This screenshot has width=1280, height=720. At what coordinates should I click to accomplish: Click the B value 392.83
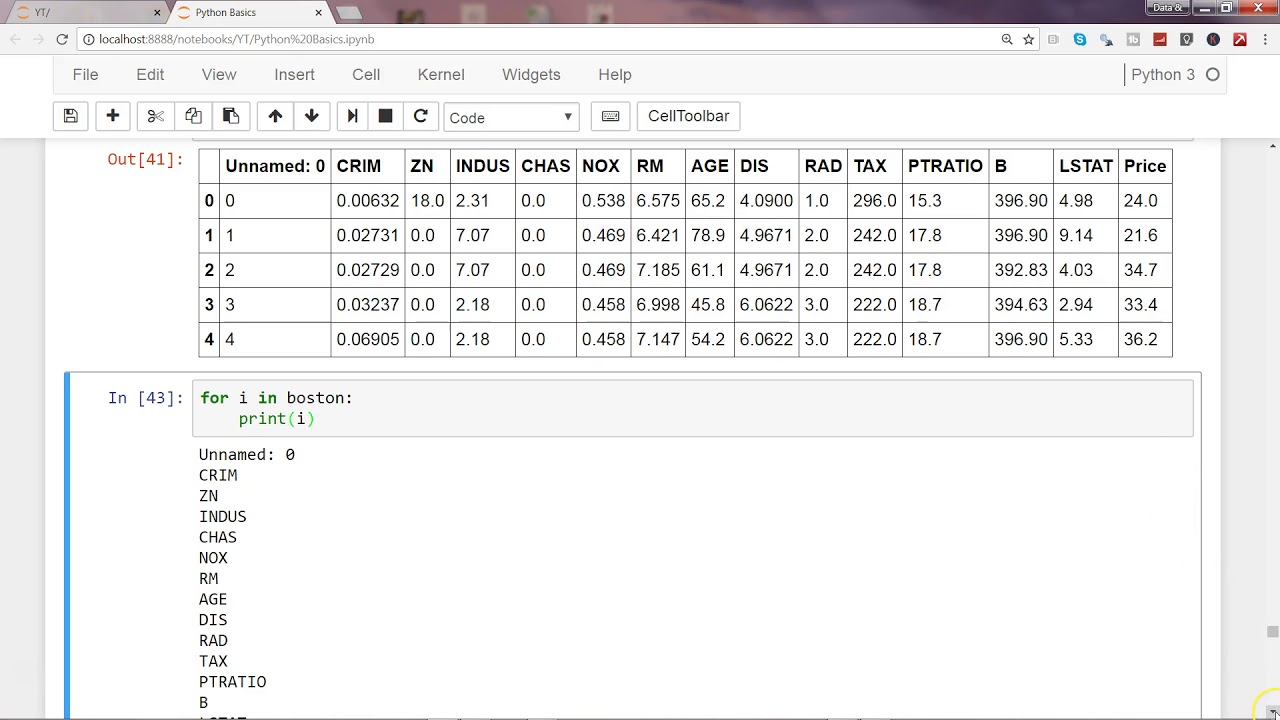(1021, 270)
